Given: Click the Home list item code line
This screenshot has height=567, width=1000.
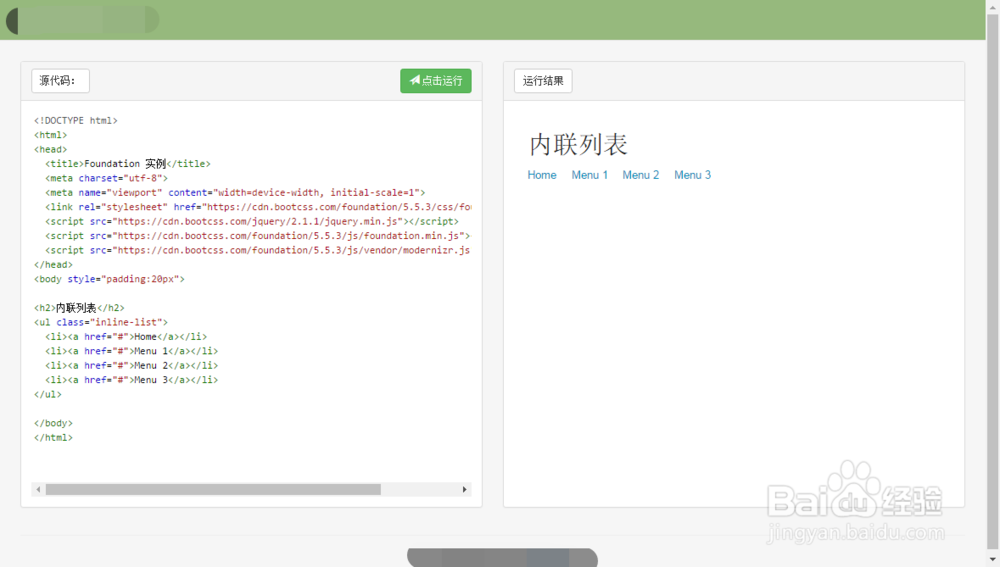Looking at the screenshot, I should click(x=126, y=337).
